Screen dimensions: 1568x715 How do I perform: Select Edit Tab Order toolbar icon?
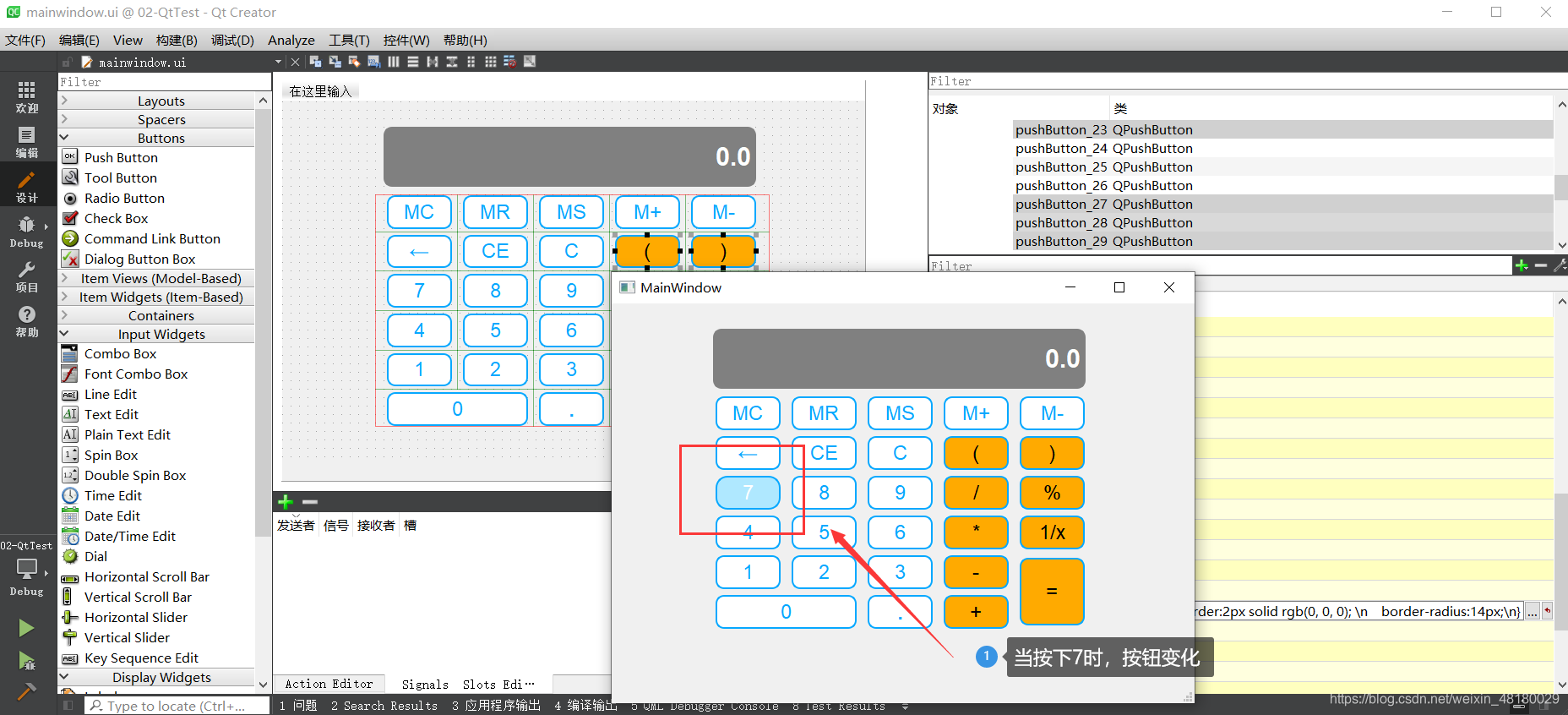point(373,62)
